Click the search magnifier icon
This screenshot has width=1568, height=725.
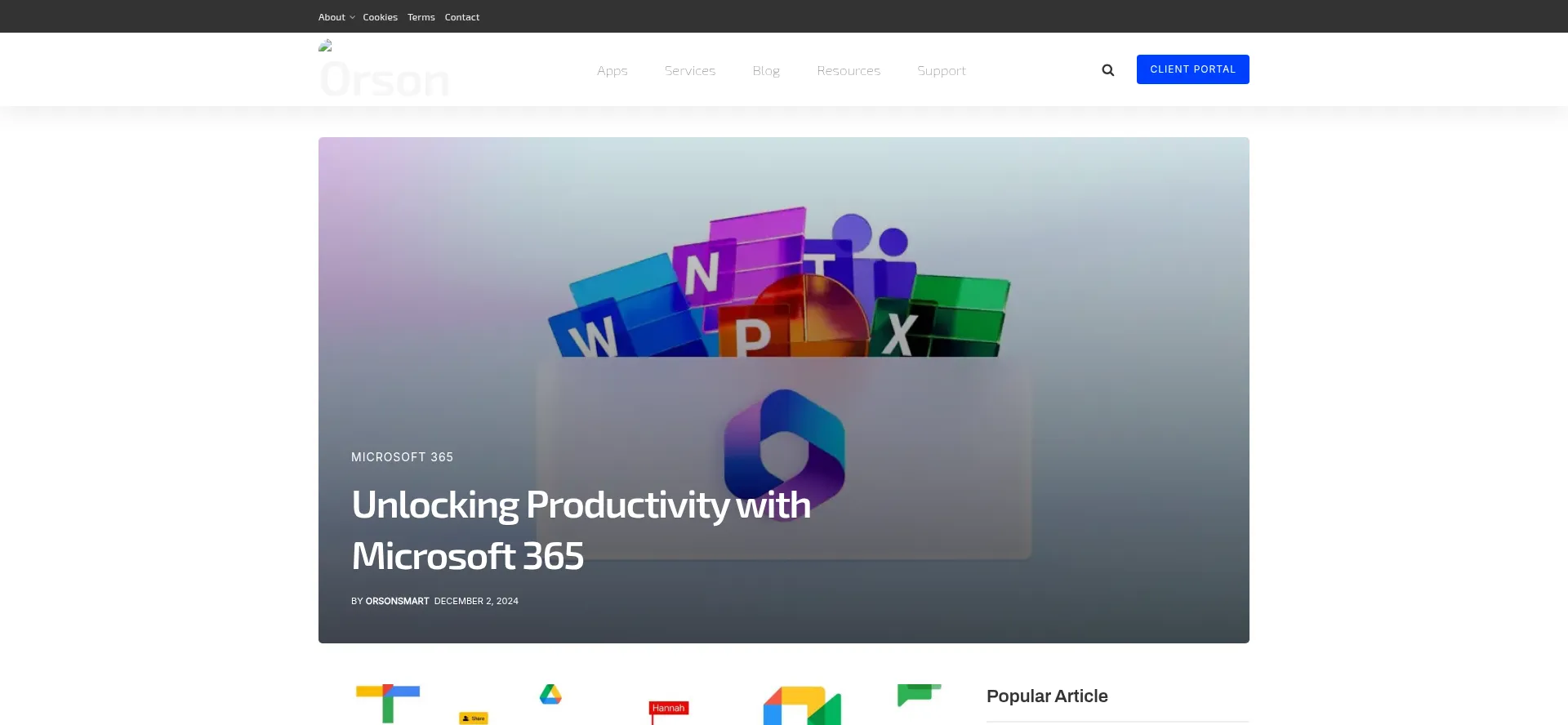(x=1107, y=70)
